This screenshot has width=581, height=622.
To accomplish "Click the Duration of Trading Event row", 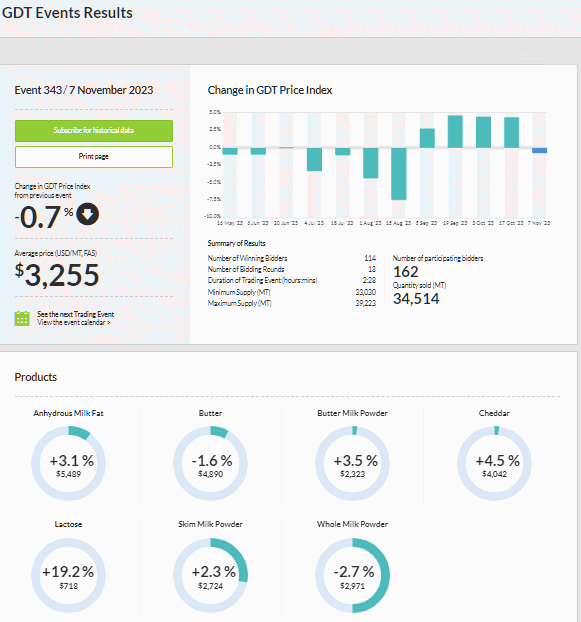I will pyautogui.click(x=291, y=280).
